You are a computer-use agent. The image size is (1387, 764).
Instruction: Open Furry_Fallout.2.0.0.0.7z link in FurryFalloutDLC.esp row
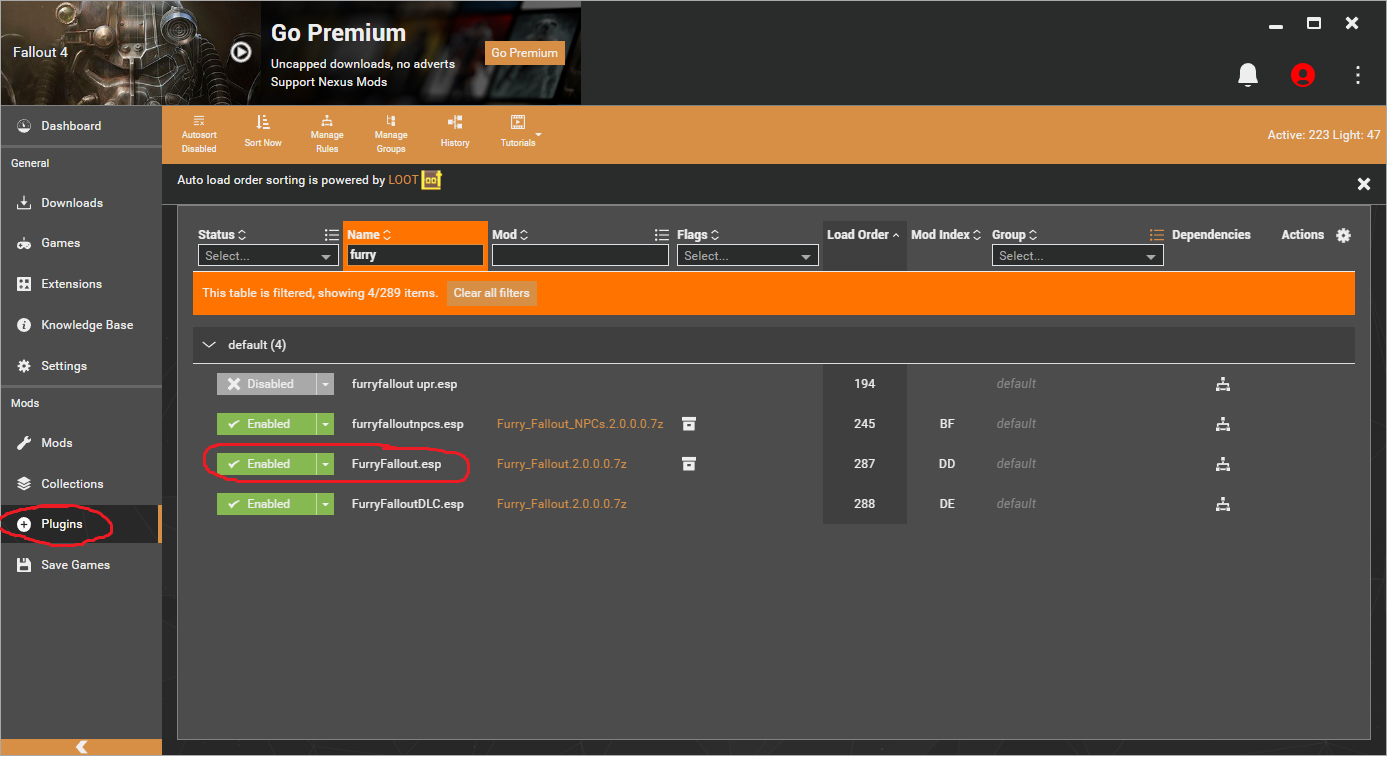pyautogui.click(x=562, y=504)
